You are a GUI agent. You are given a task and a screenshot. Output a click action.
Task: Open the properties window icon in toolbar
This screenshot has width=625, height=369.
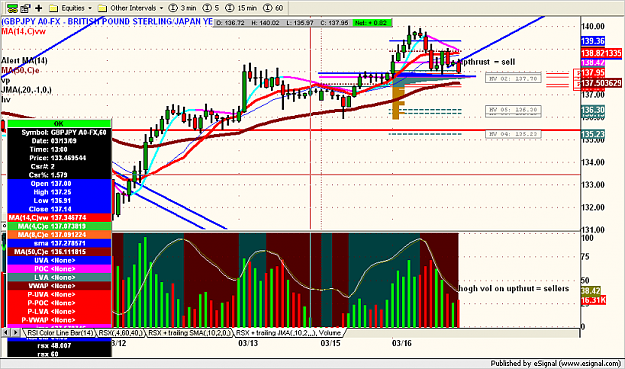tap(26, 8)
